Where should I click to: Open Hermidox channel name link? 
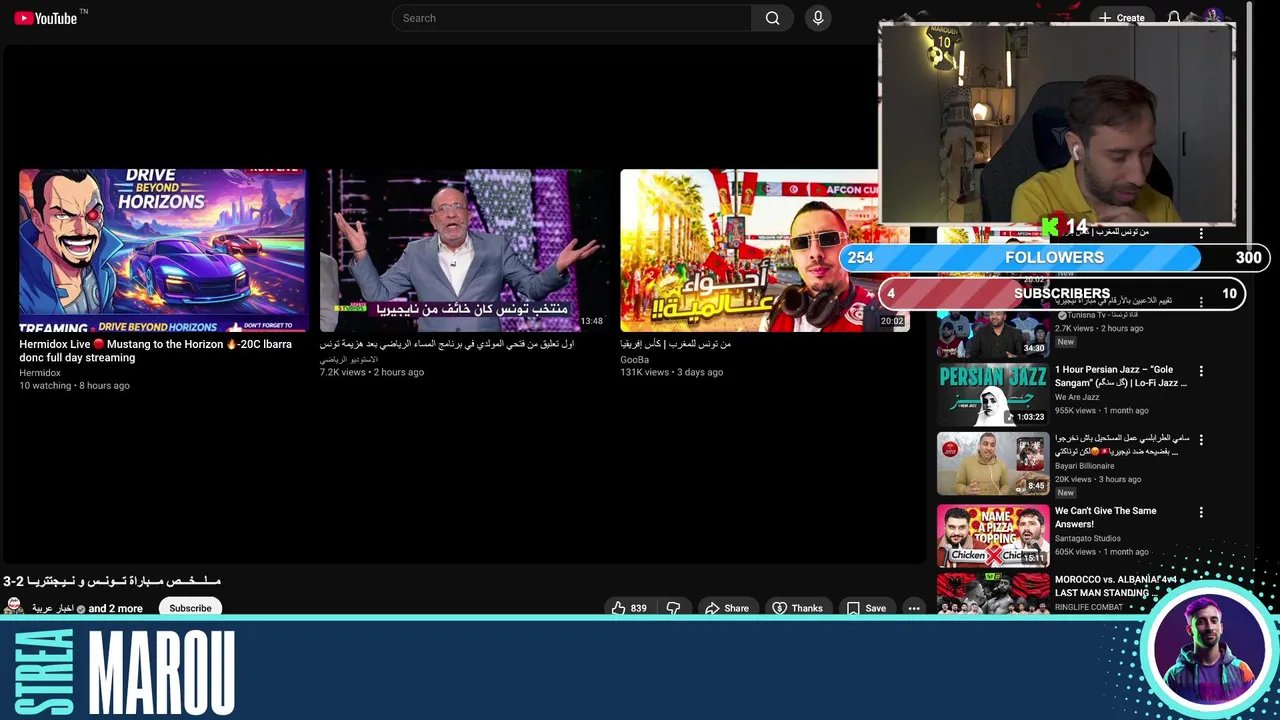(40, 373)
